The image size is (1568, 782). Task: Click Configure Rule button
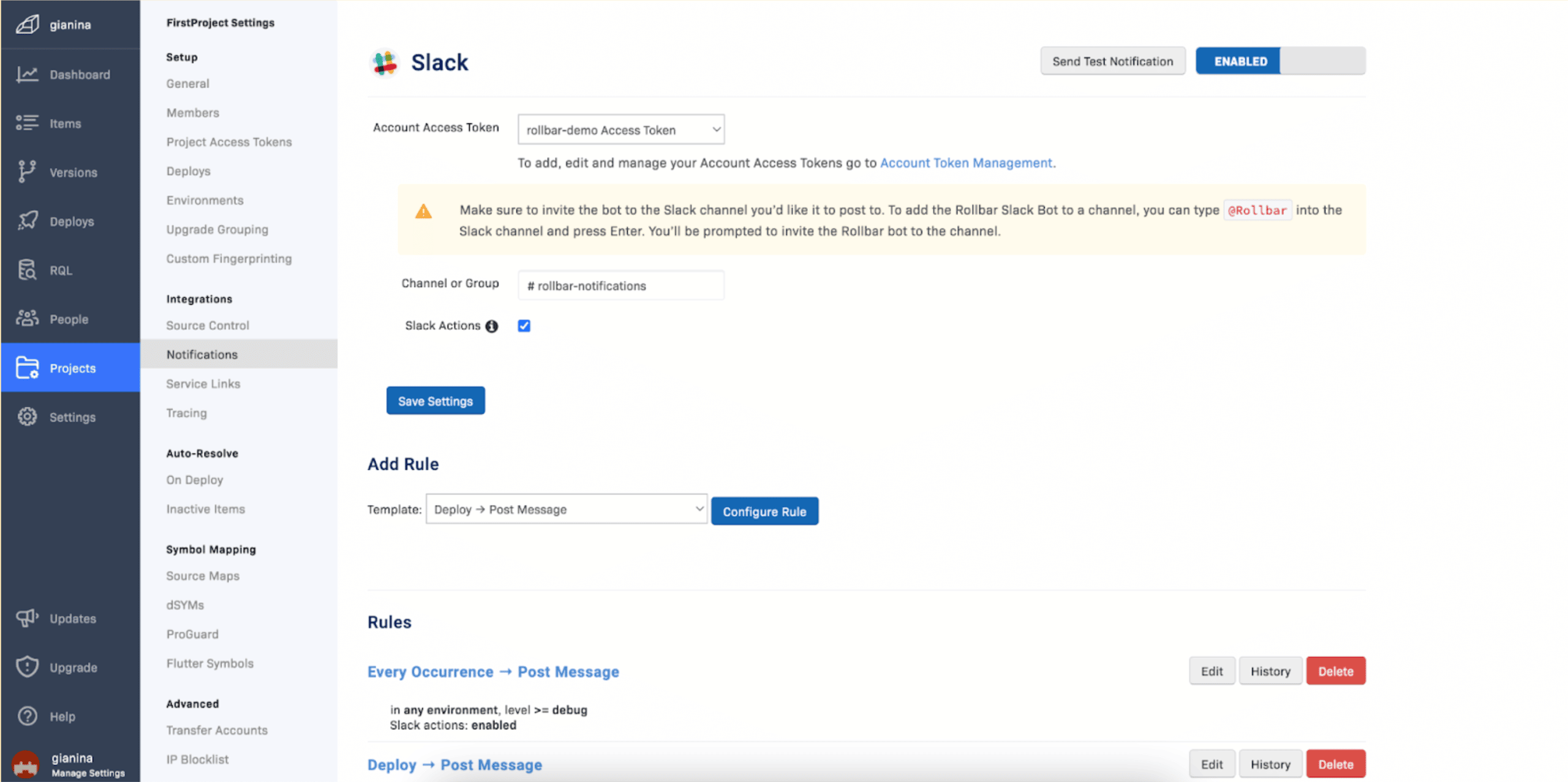(764, 511)
